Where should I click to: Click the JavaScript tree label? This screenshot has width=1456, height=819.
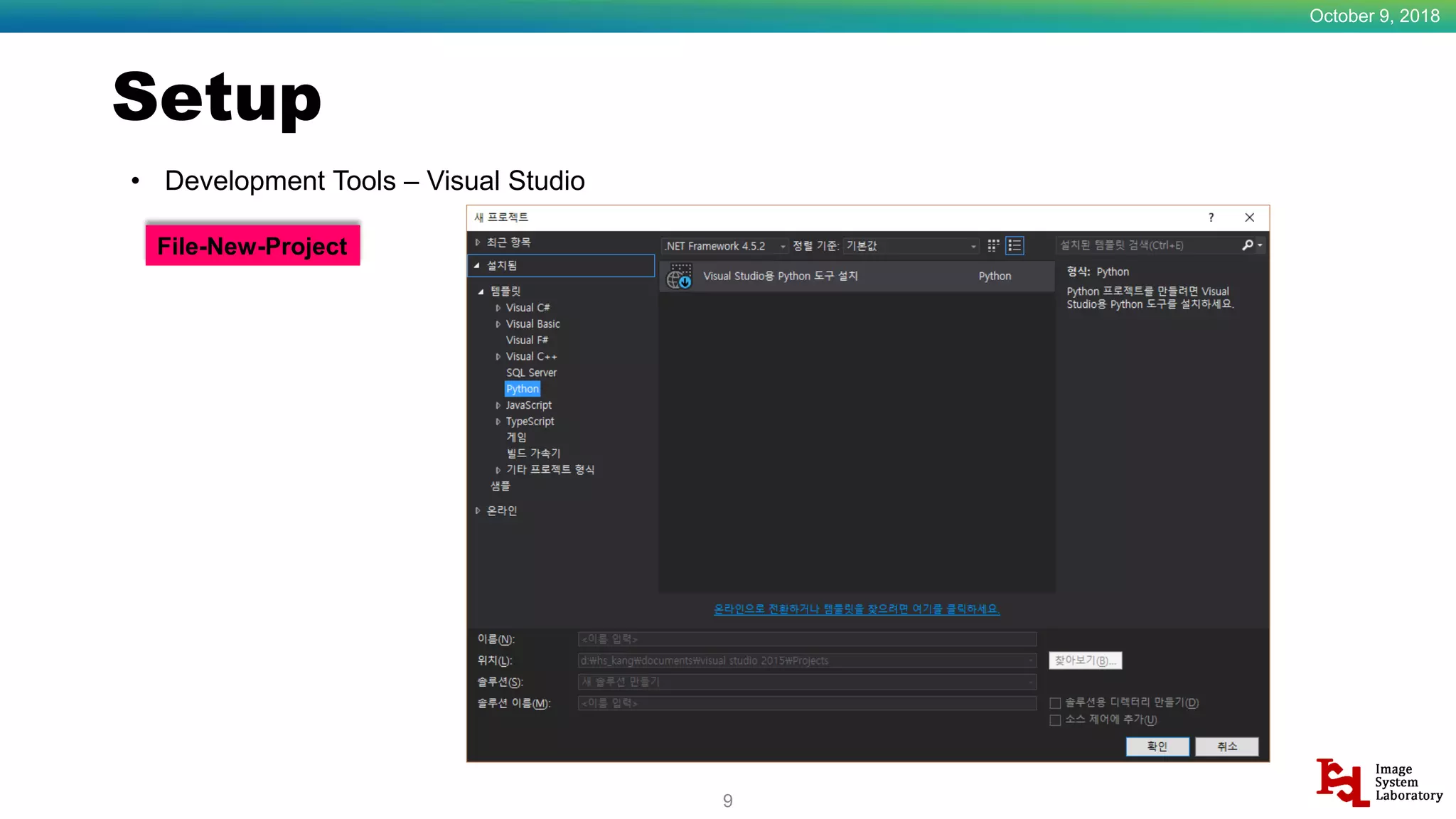point(528,405)
